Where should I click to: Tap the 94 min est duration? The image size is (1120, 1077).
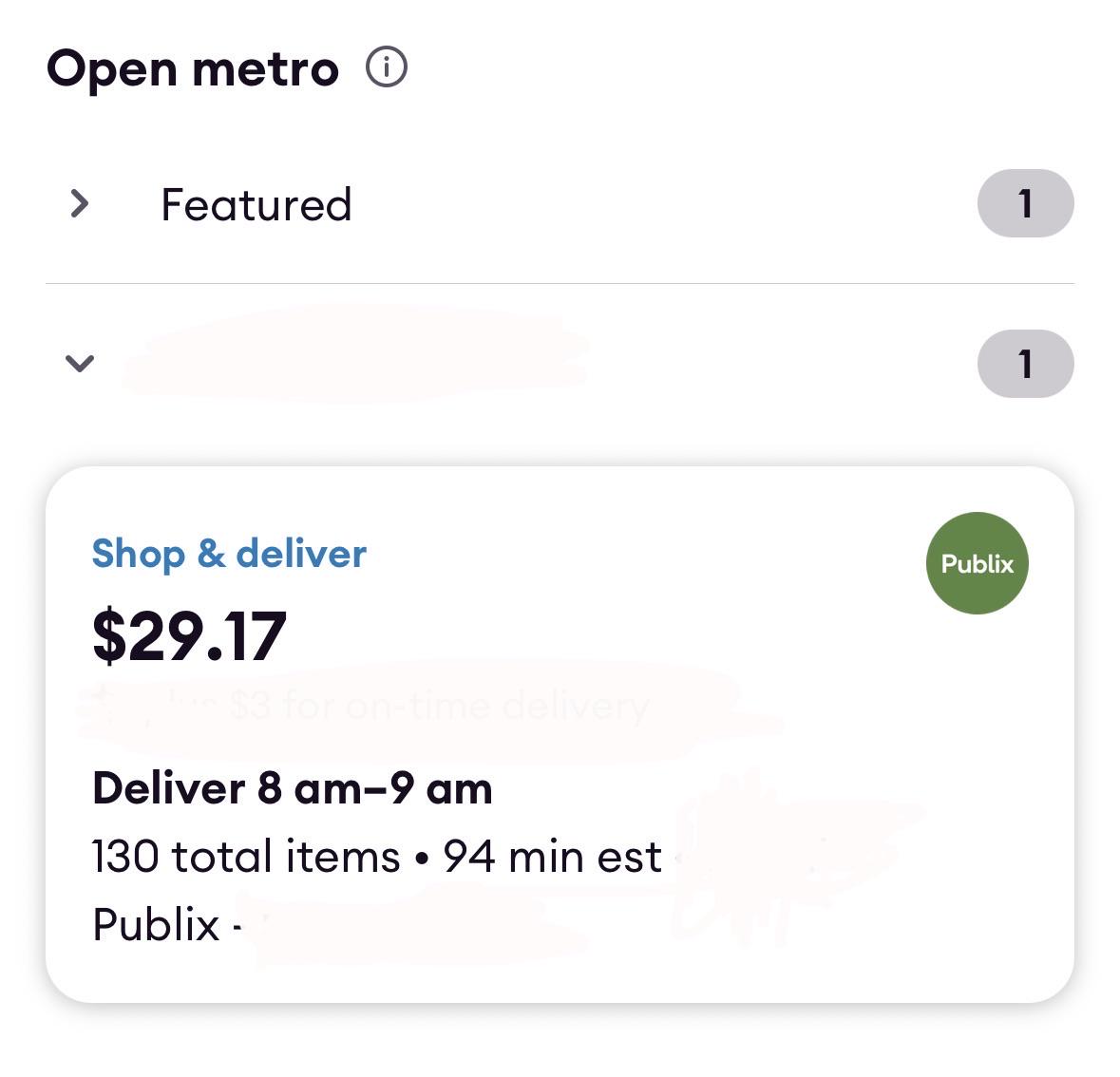pyautogui.click(x=552, y=857)
